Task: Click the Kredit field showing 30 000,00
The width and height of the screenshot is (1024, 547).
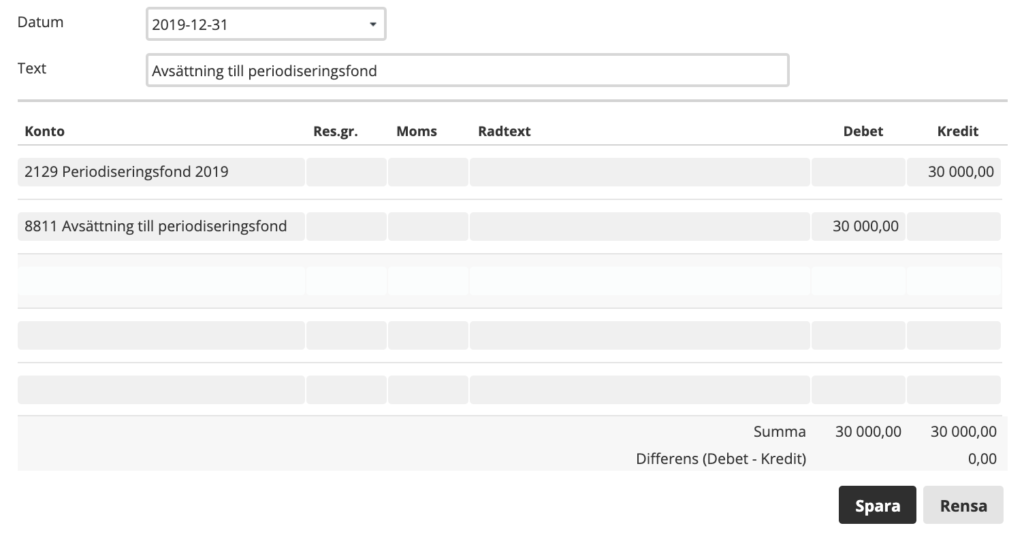Action: pyautogui.click(x=954, y=172)
